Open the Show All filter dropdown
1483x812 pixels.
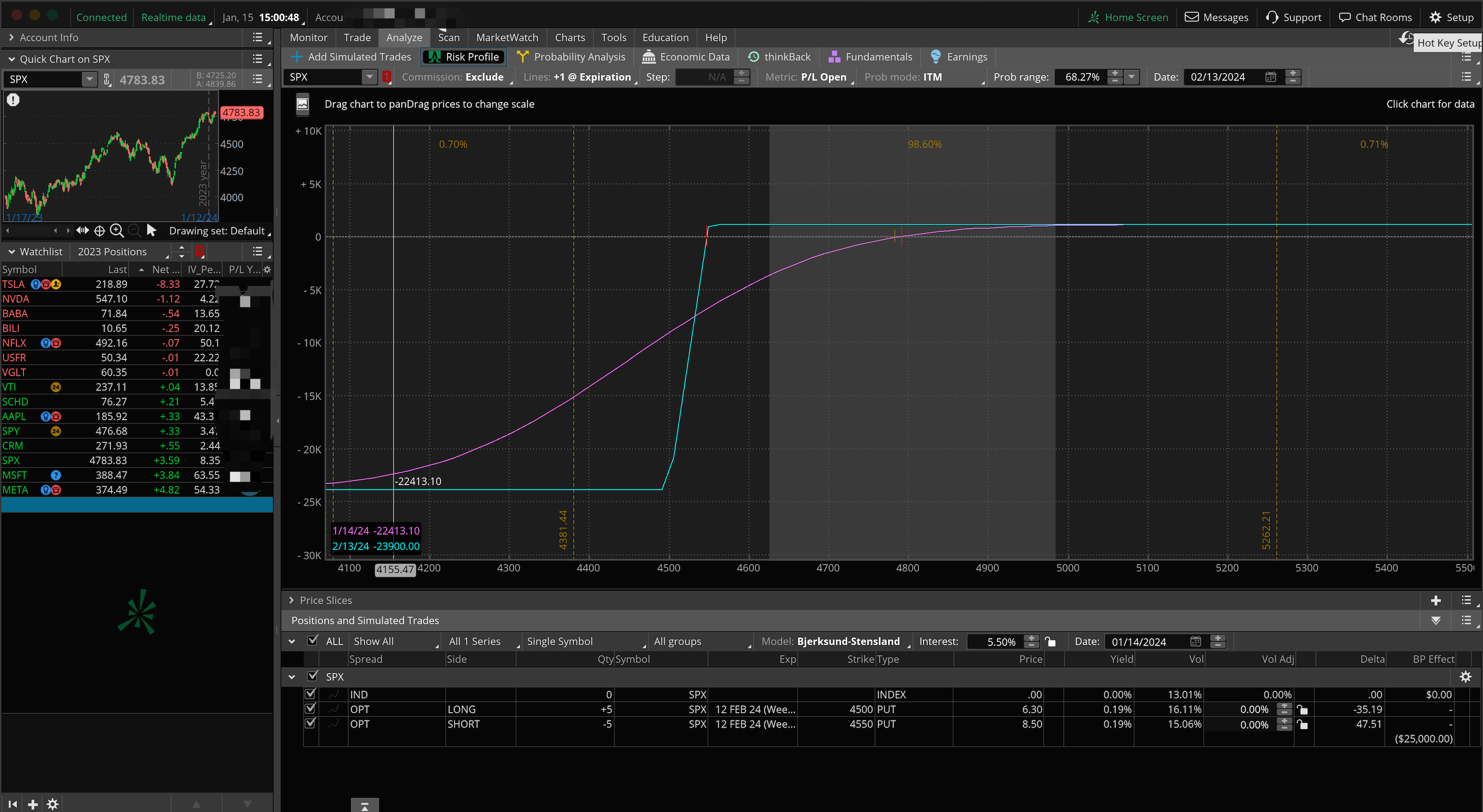pyautogui.click(x=396, y=641)
